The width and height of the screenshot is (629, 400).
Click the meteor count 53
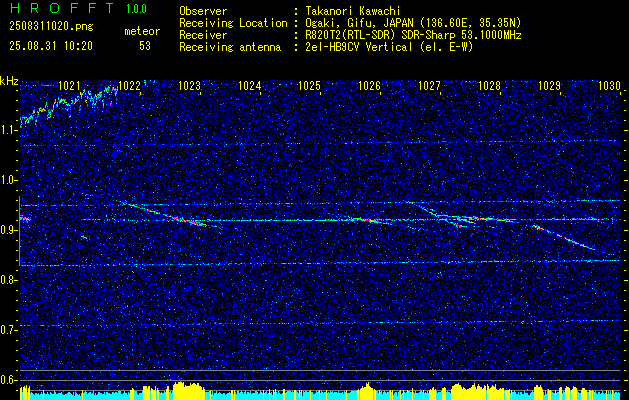click(x=145, y=46)
